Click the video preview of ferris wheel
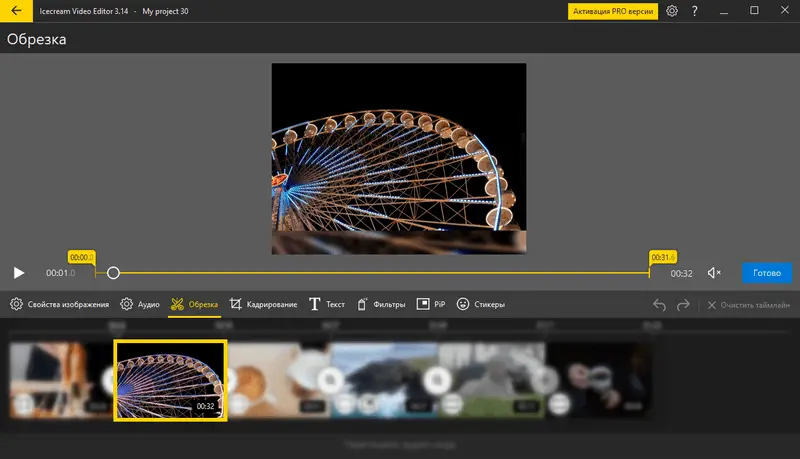800x459 pixels. (399, 159)
